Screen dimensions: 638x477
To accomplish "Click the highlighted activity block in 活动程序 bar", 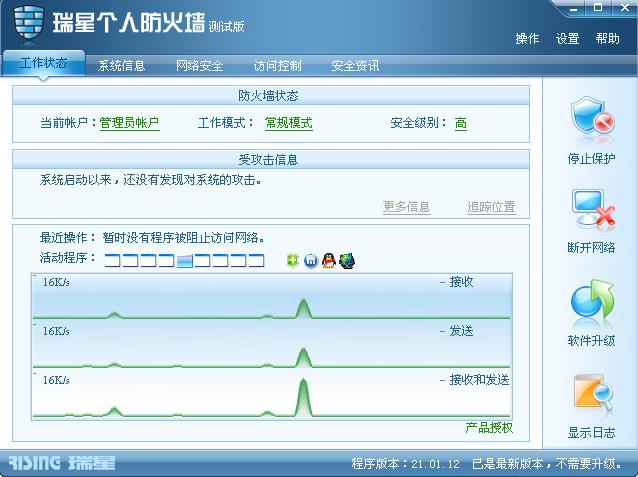I will [184, 261].
